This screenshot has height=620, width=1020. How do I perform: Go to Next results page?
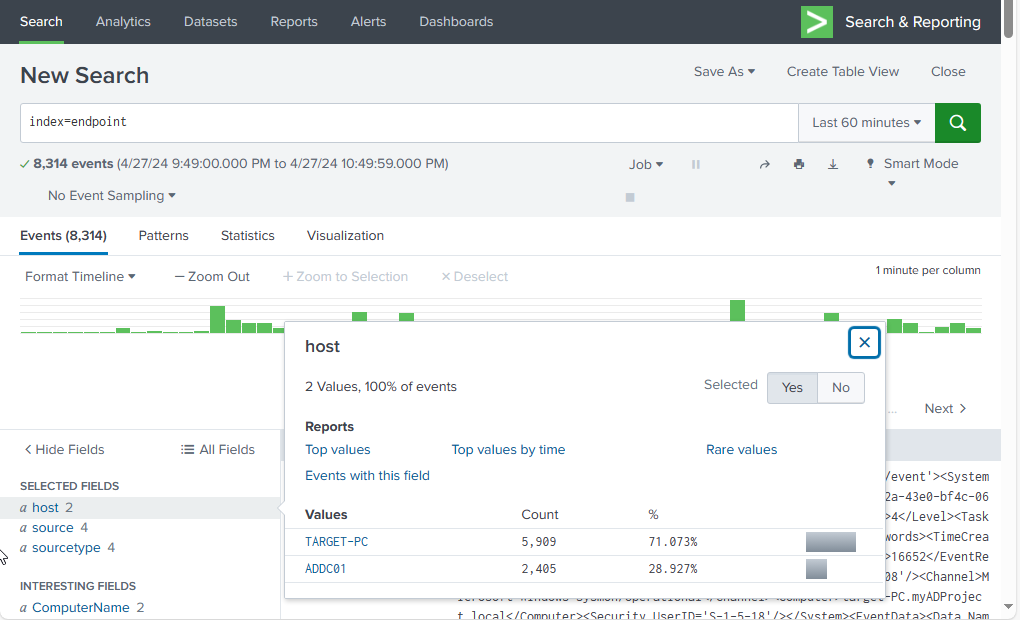[x=945, y=409]
